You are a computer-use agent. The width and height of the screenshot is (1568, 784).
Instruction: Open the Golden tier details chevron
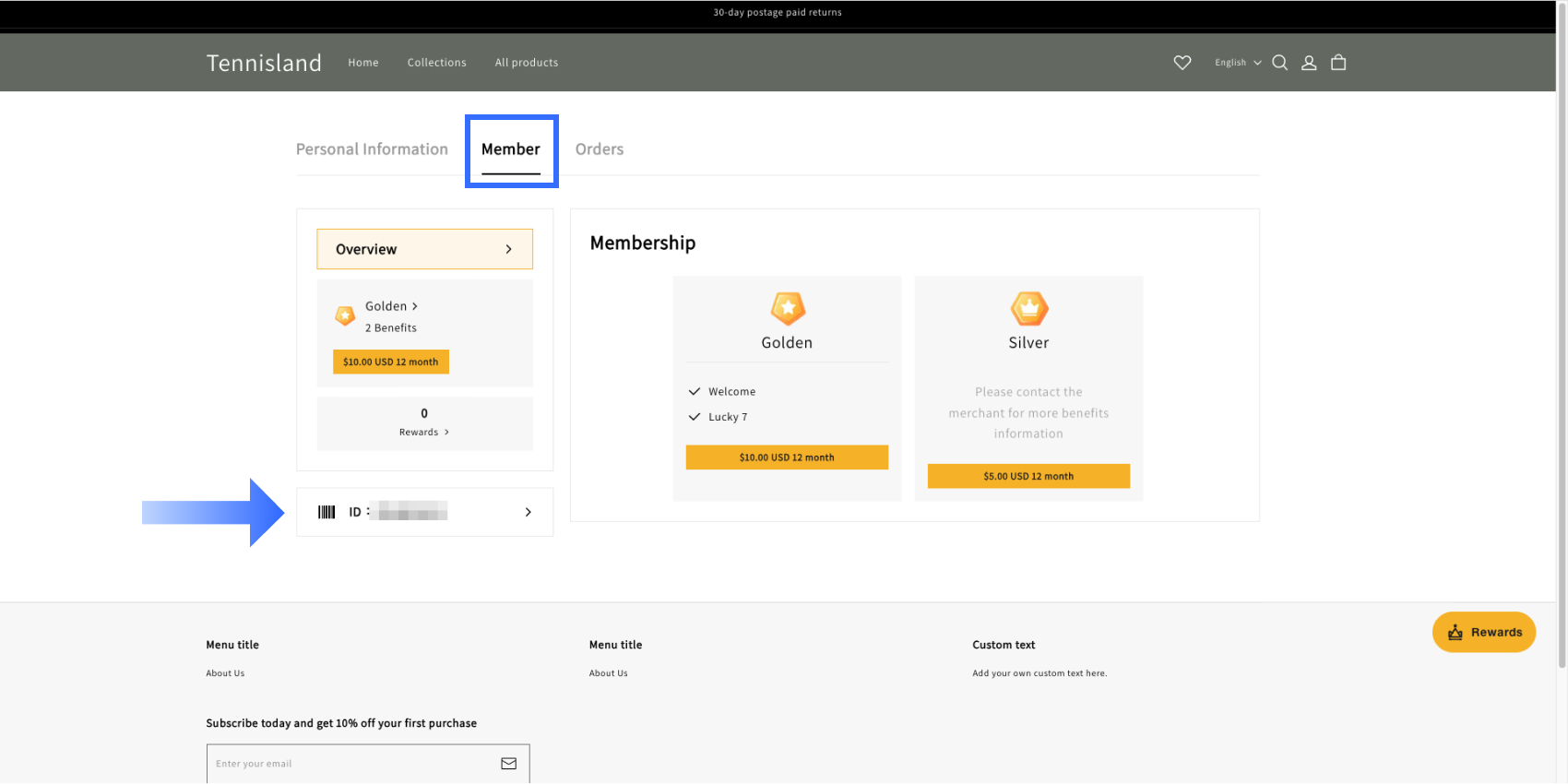(415, 306)
